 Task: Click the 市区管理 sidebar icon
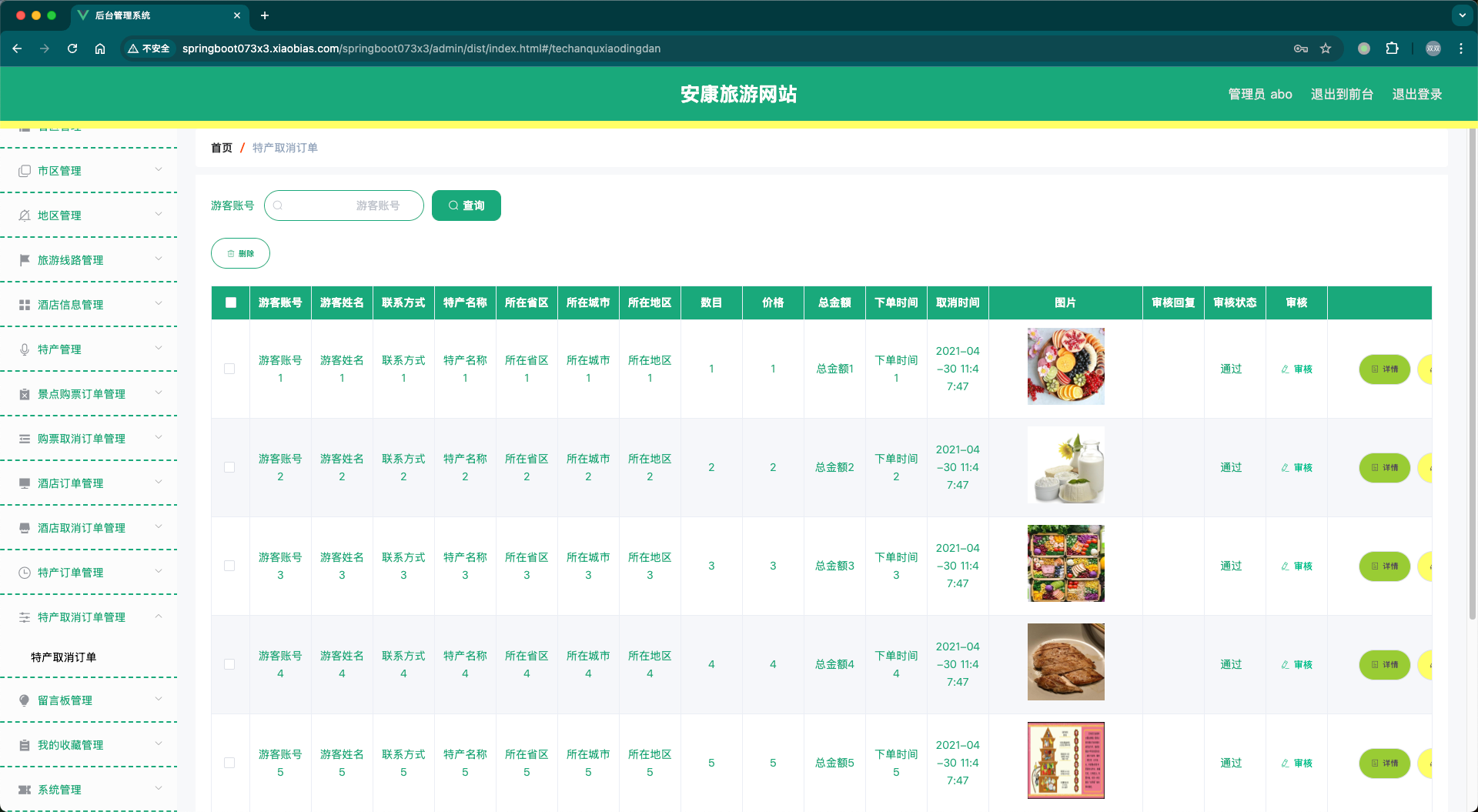(25, 171)
